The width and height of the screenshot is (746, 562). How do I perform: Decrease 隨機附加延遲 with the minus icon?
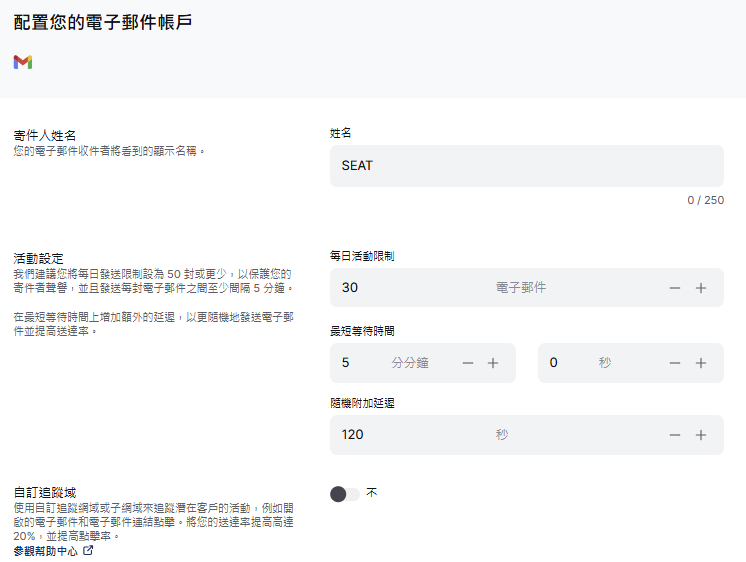pyautogui.click(x=675, y=435)
